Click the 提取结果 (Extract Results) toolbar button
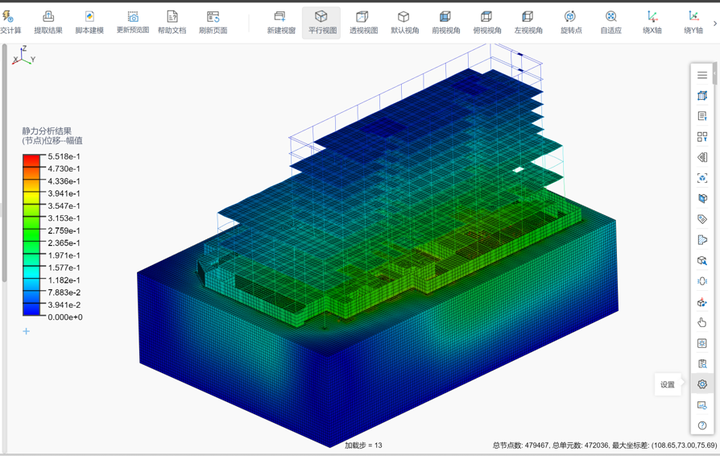The width and height of the screenshot is (720, 456). click(48, 21)
